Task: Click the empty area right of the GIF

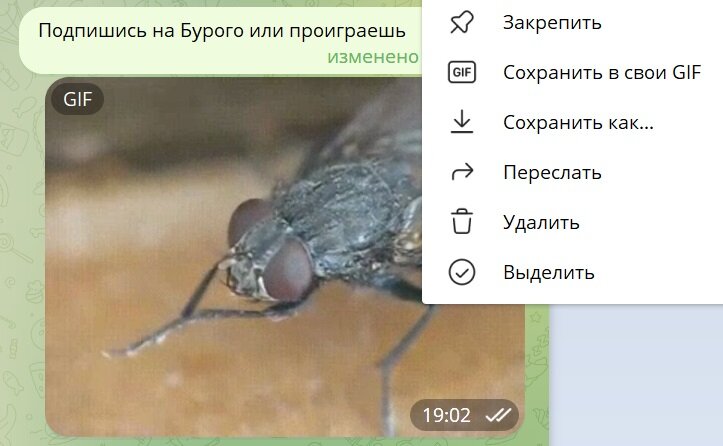Action: pyautogui.click(x=636, y=376)
